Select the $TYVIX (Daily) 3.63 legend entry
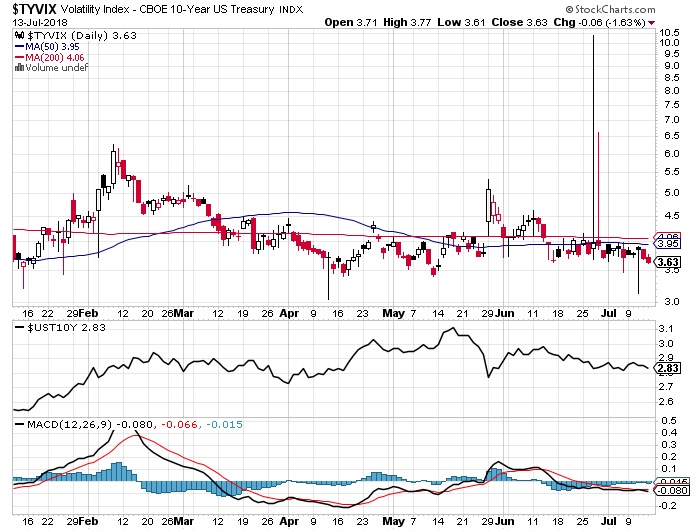Image resolution: width=697 pixels, height=532 pixels. (82, 36)
